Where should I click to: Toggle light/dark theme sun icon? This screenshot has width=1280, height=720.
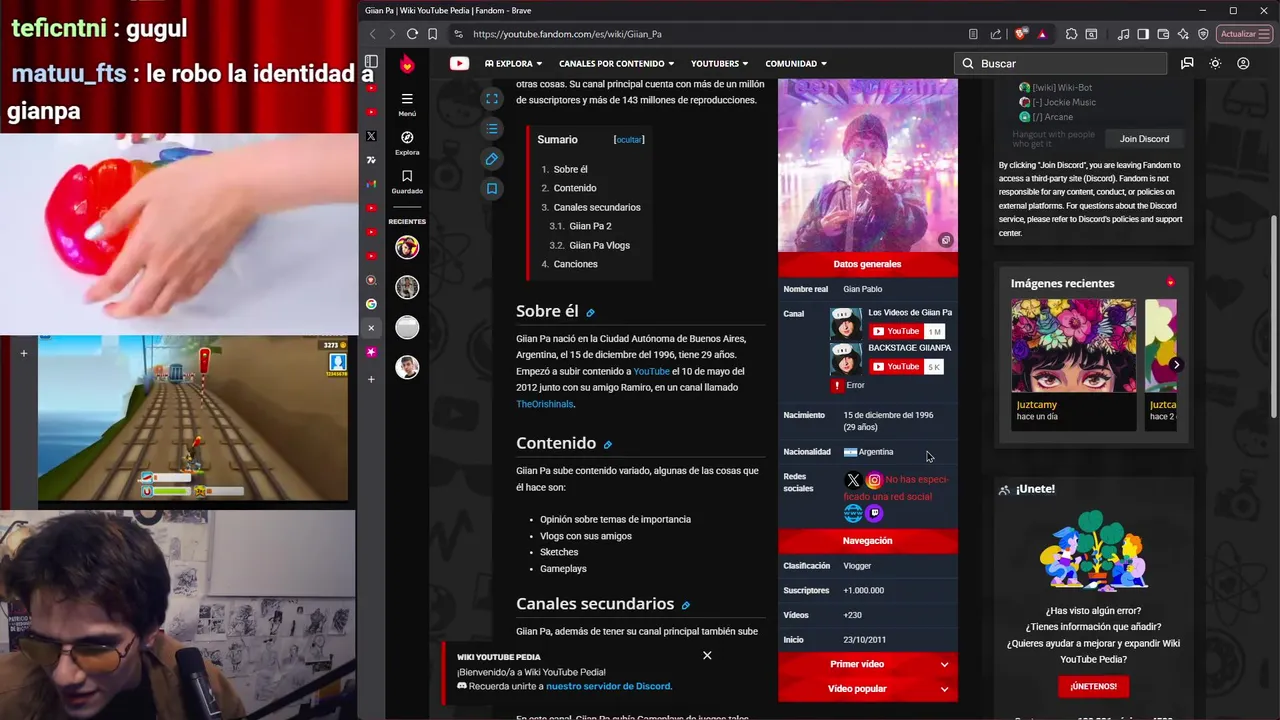click(x=1215, y=63)
